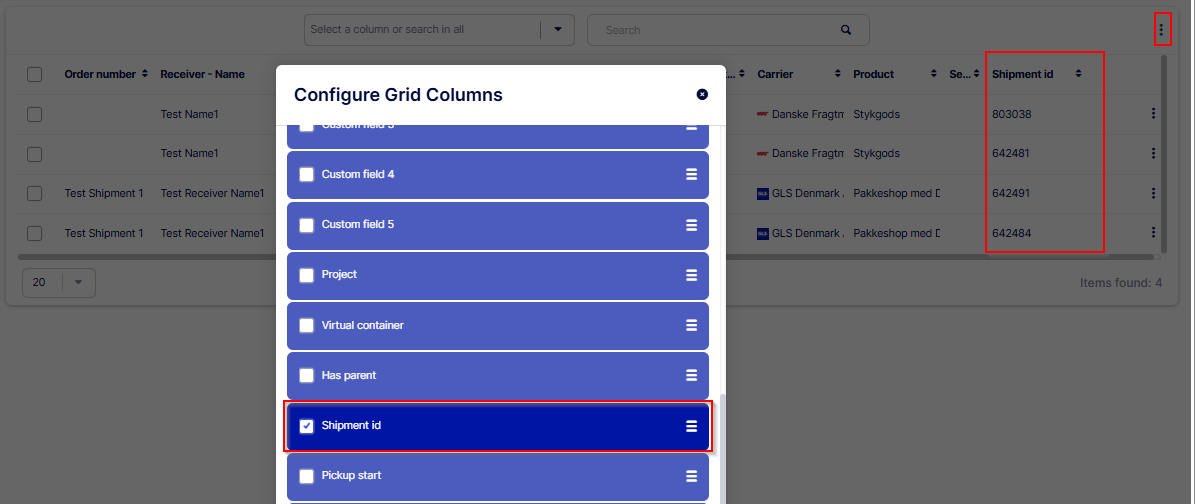Click the Product column header
The image size is (1195, 504).
click(873, 74)
